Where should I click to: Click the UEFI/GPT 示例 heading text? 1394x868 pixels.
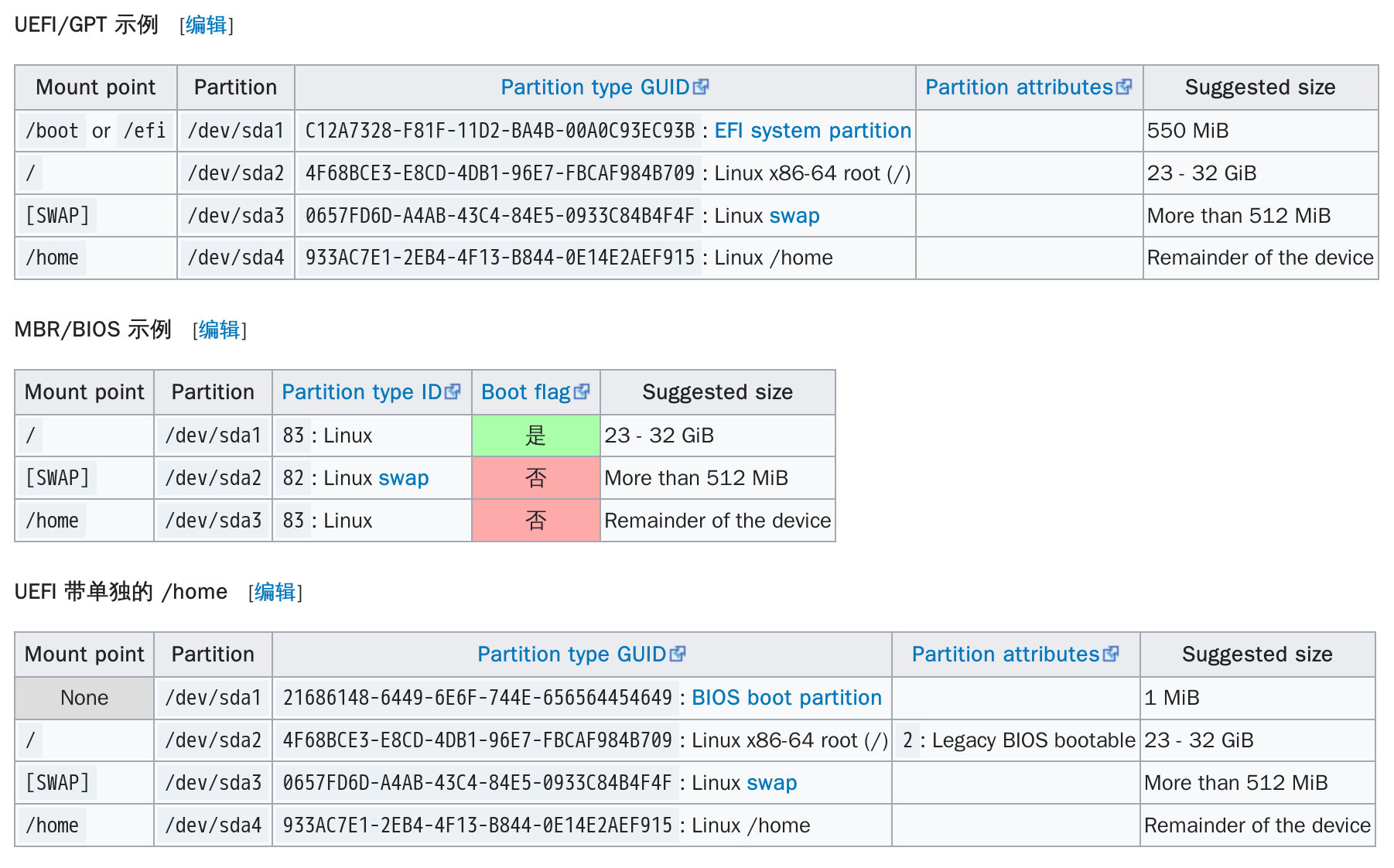(x=87, y=25)
